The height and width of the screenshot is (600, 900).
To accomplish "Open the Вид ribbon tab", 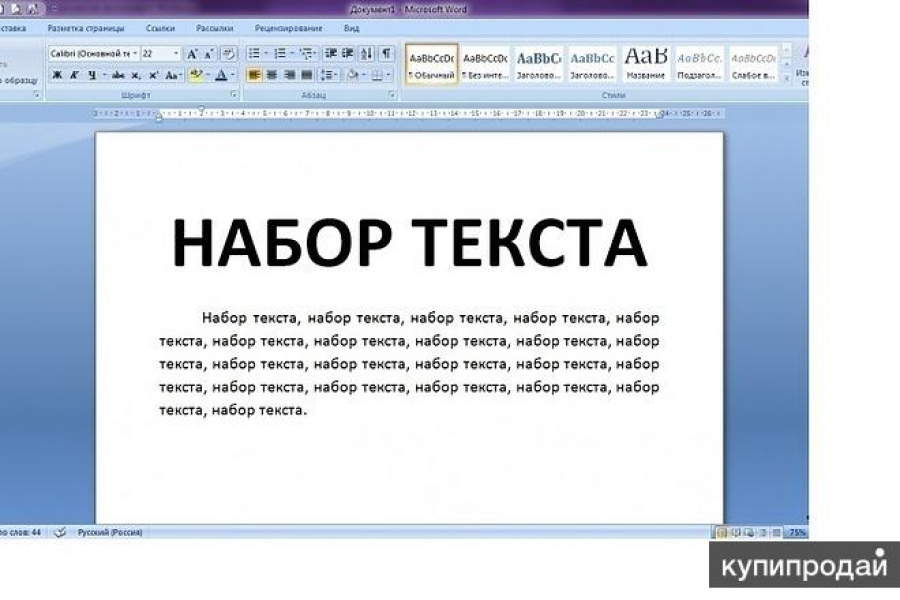I will (x=351, y=28).
